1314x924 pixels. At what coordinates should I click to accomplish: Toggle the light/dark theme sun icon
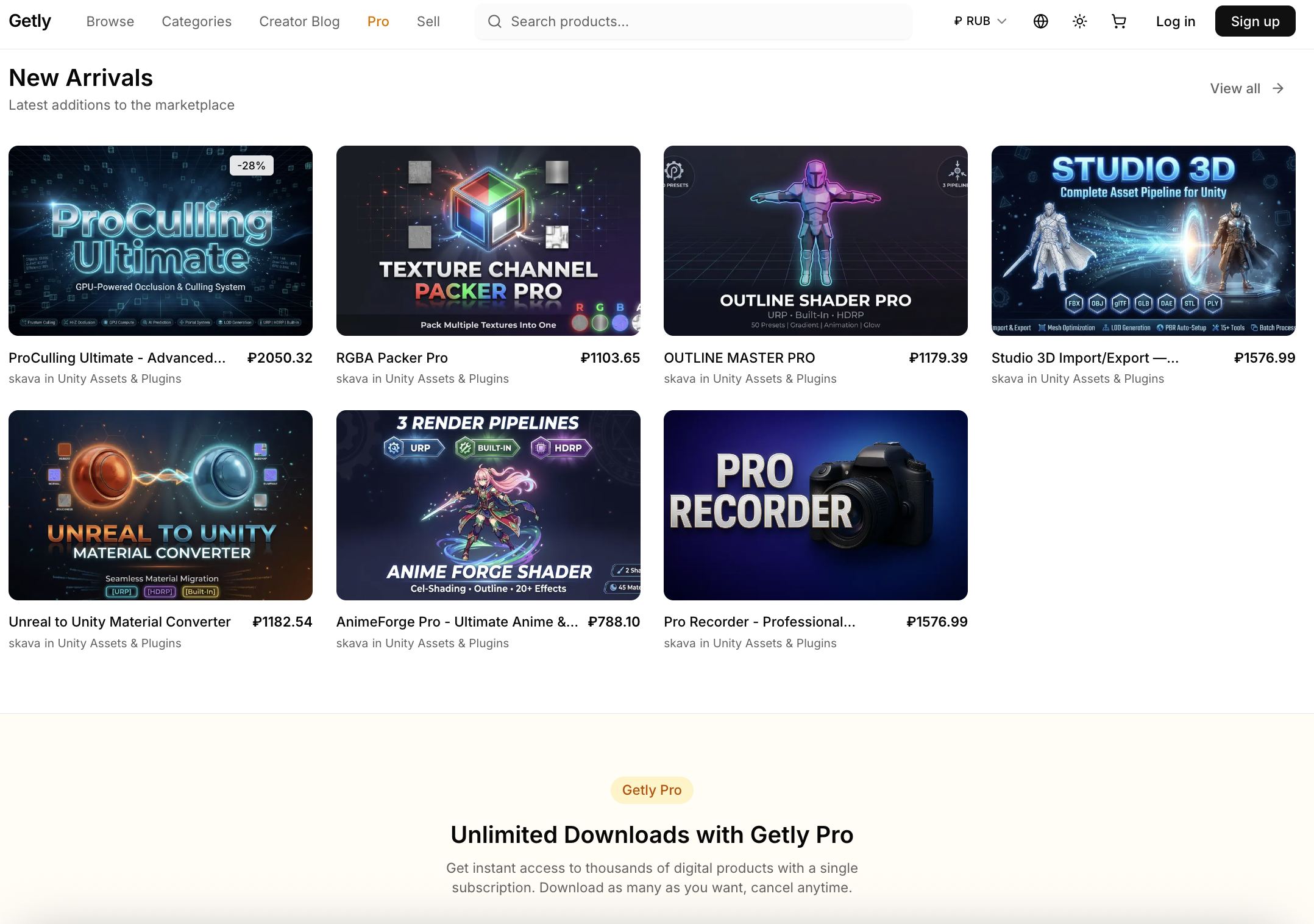tap(1079, 21)
